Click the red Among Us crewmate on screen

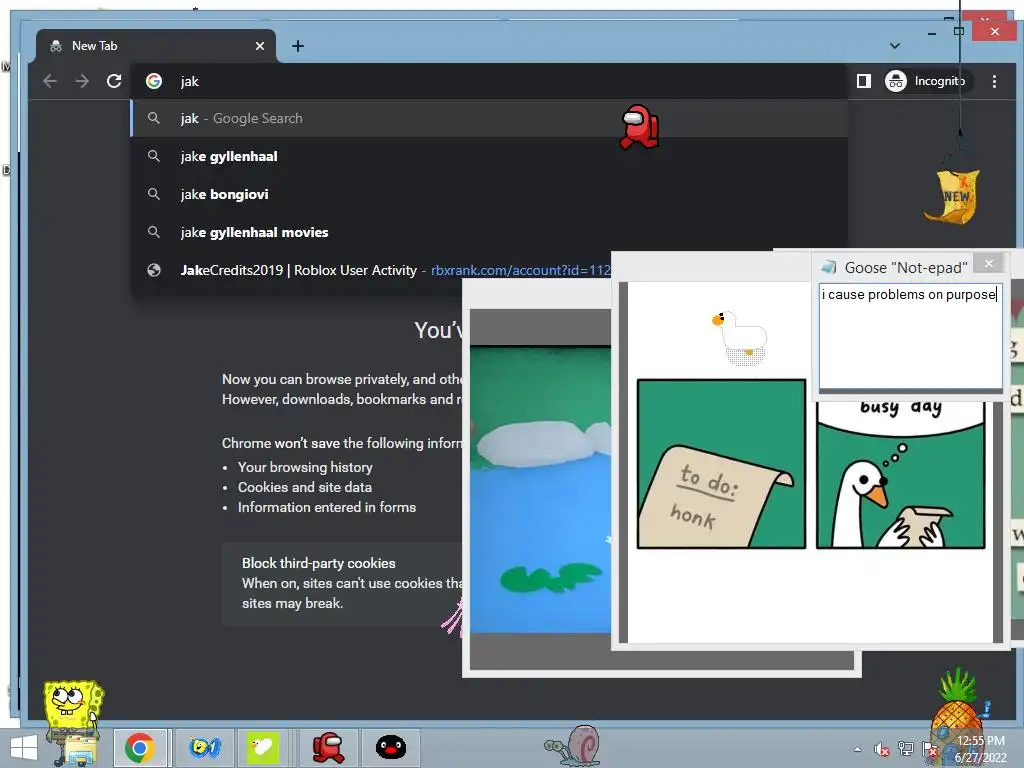click(x=639, y=127)
